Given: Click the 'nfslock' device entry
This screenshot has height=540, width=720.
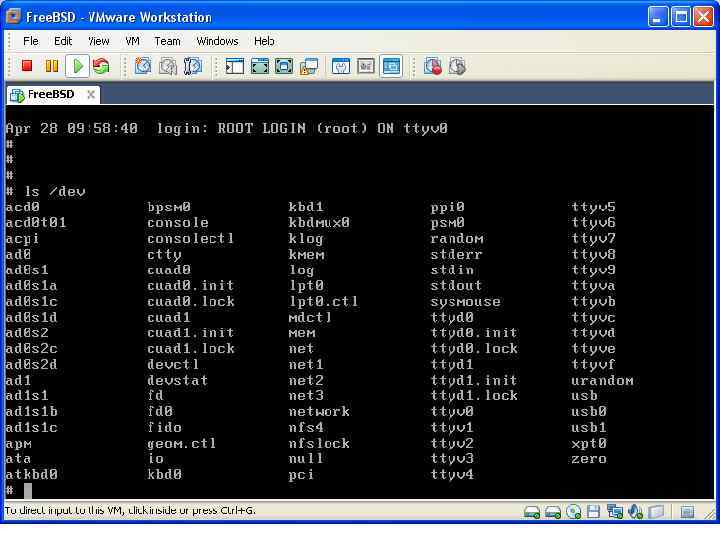Looking at the screenshot, I should pyautogui.click(x=319, y=444).
